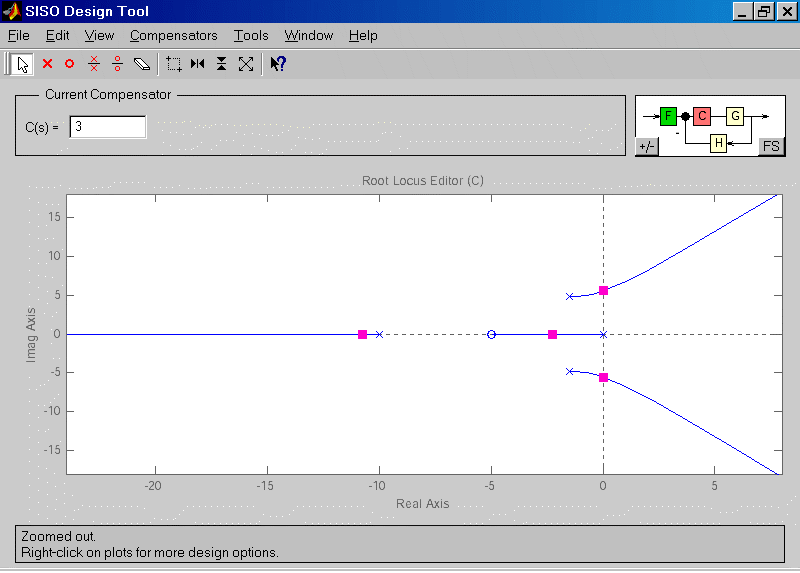800x573 pixels.
Task: Click the upper complex open-loop pole x
Action: coord(570,296)
